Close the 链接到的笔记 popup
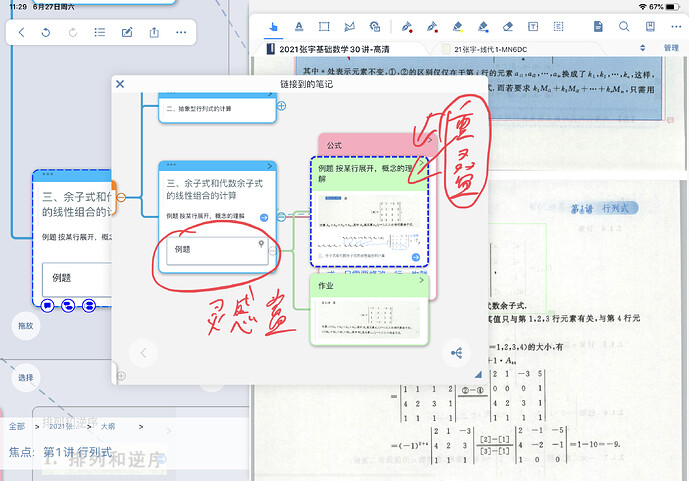 pos(120,84)
